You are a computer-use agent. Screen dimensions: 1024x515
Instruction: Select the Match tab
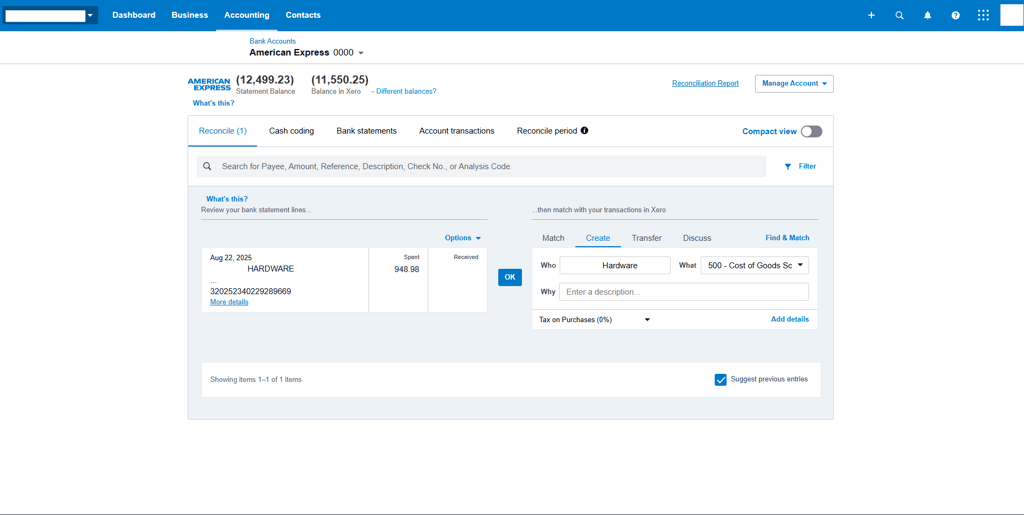coord(553,238)
